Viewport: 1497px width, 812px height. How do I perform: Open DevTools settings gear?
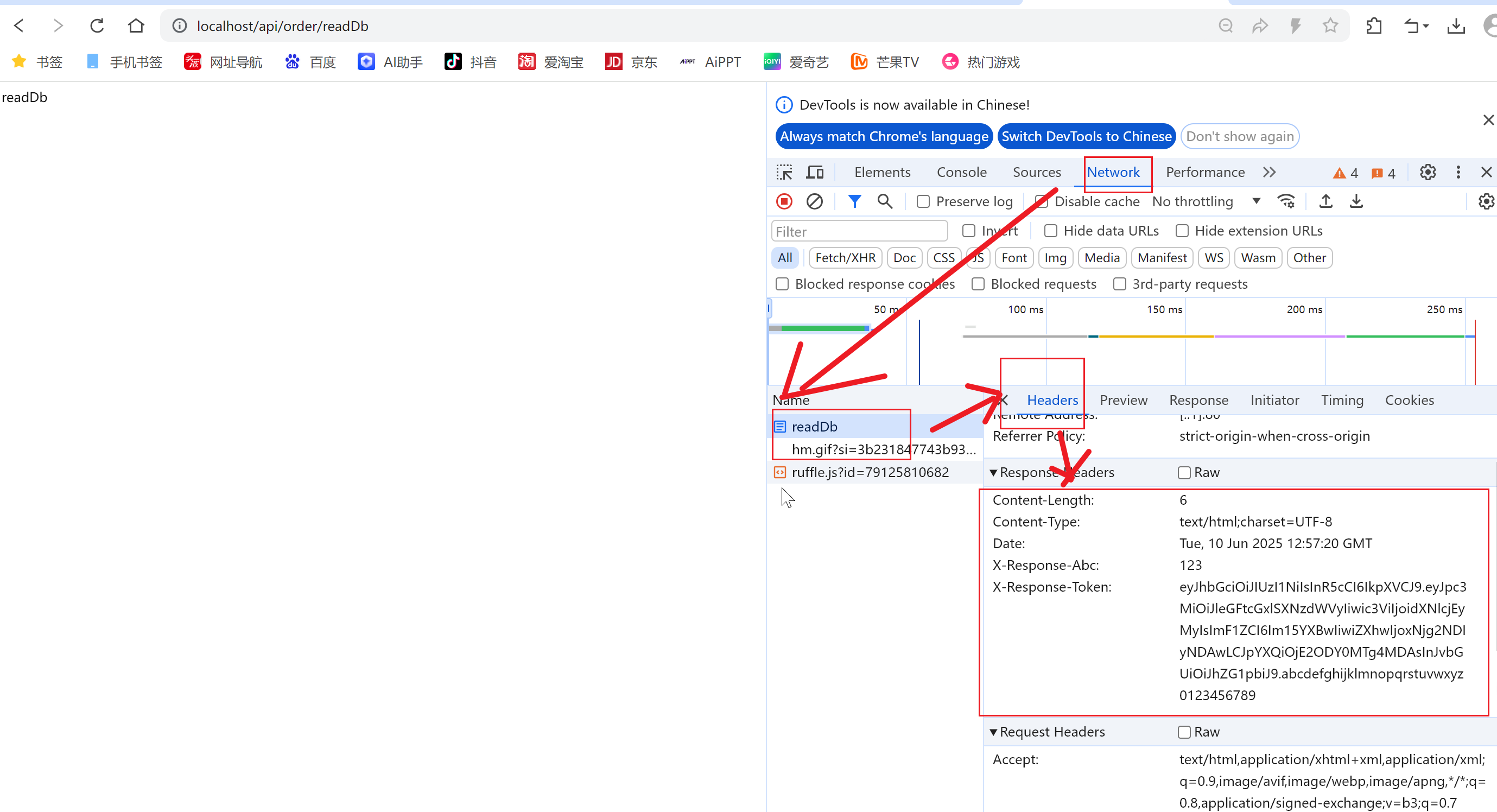pos(1428,172)
